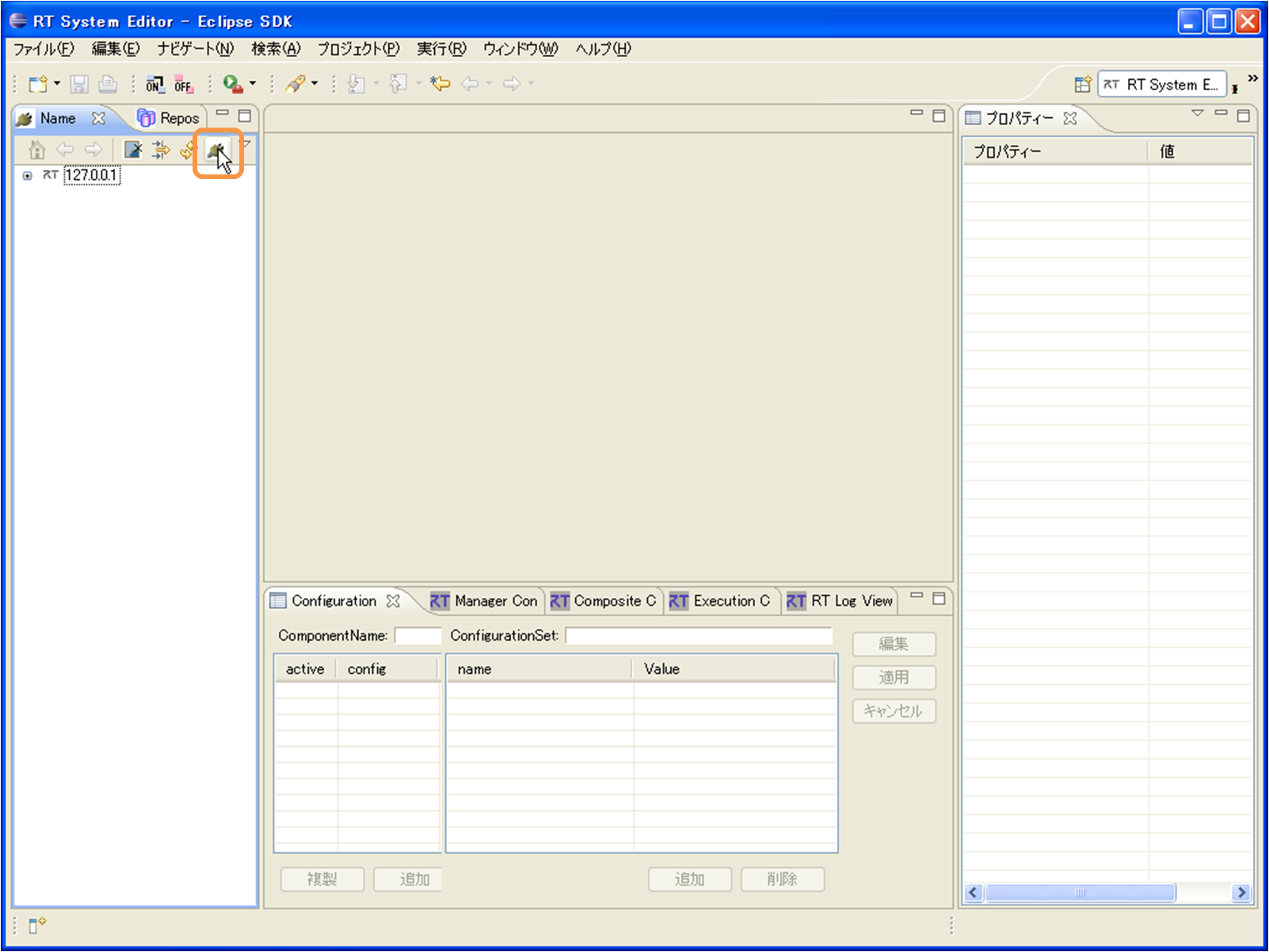The height and width of the screenshot is (952, 1269).
Task: Switch to the Manager Con tab
Action: [x=484, y=601]
